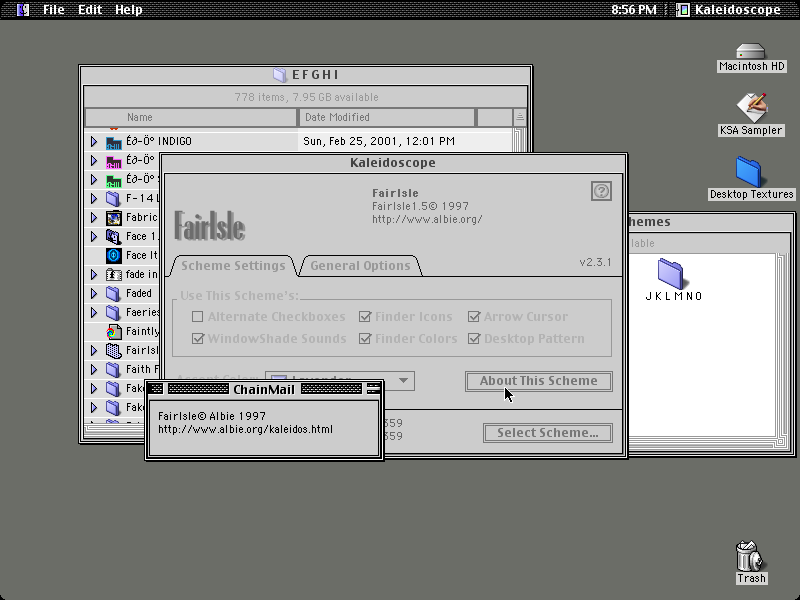The image size is (800, 600).
Task: Select the blue INDIGO scheme file icon
Action: click(x=113, y=142)
